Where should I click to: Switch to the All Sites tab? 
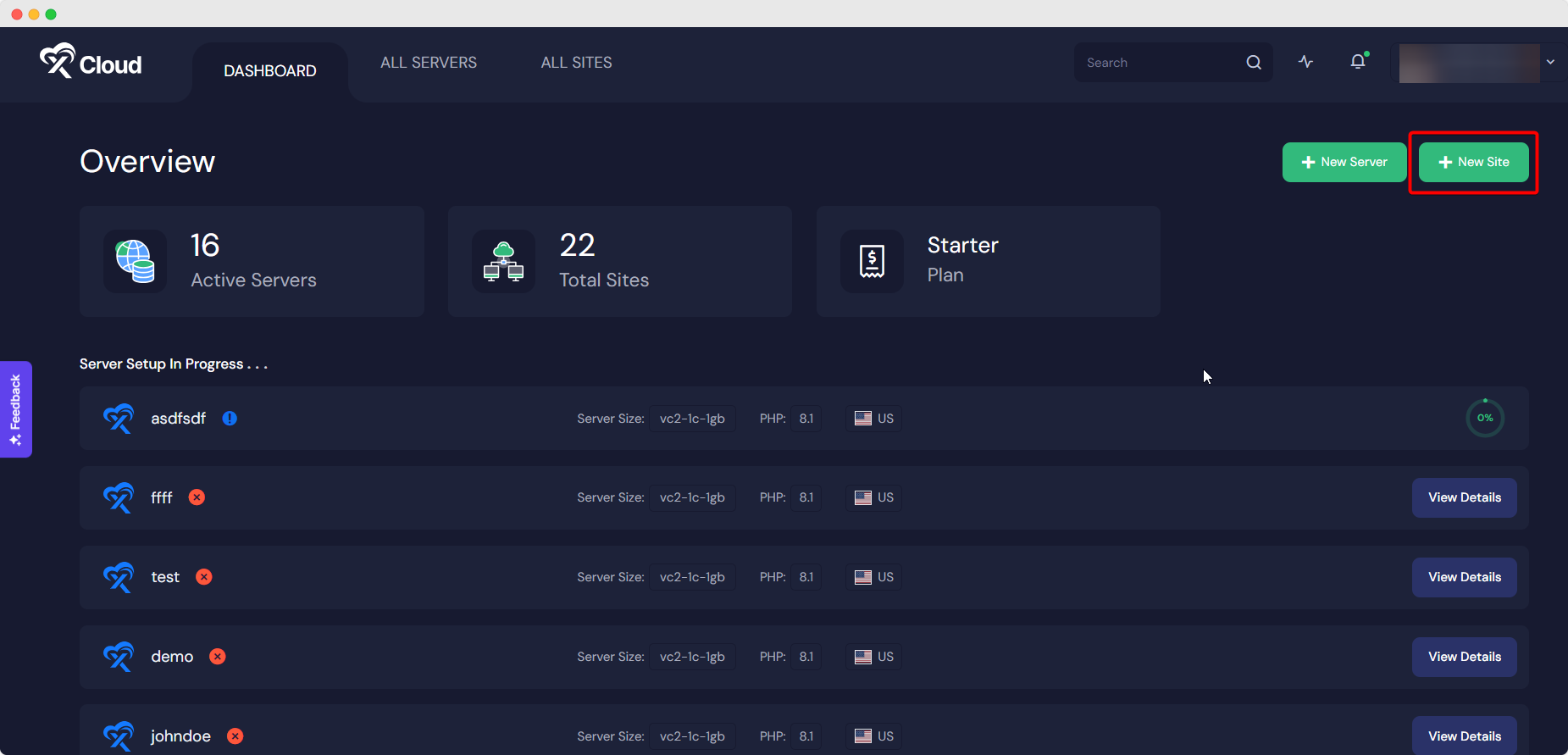coord(576,63)
